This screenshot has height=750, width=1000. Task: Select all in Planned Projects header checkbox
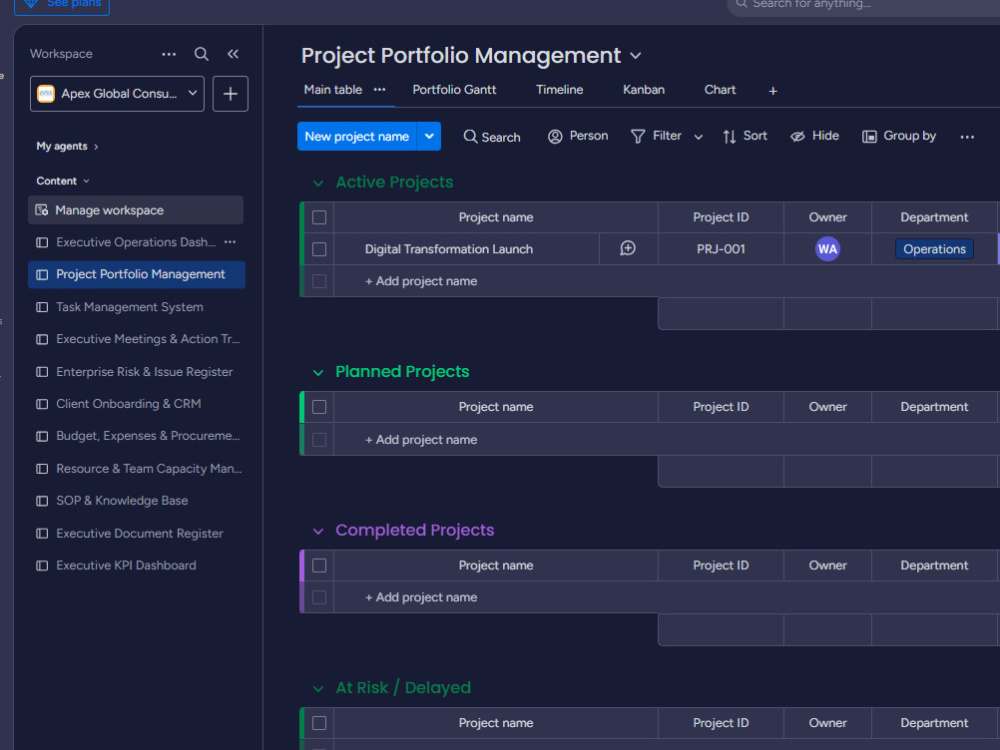click(320, 407)
